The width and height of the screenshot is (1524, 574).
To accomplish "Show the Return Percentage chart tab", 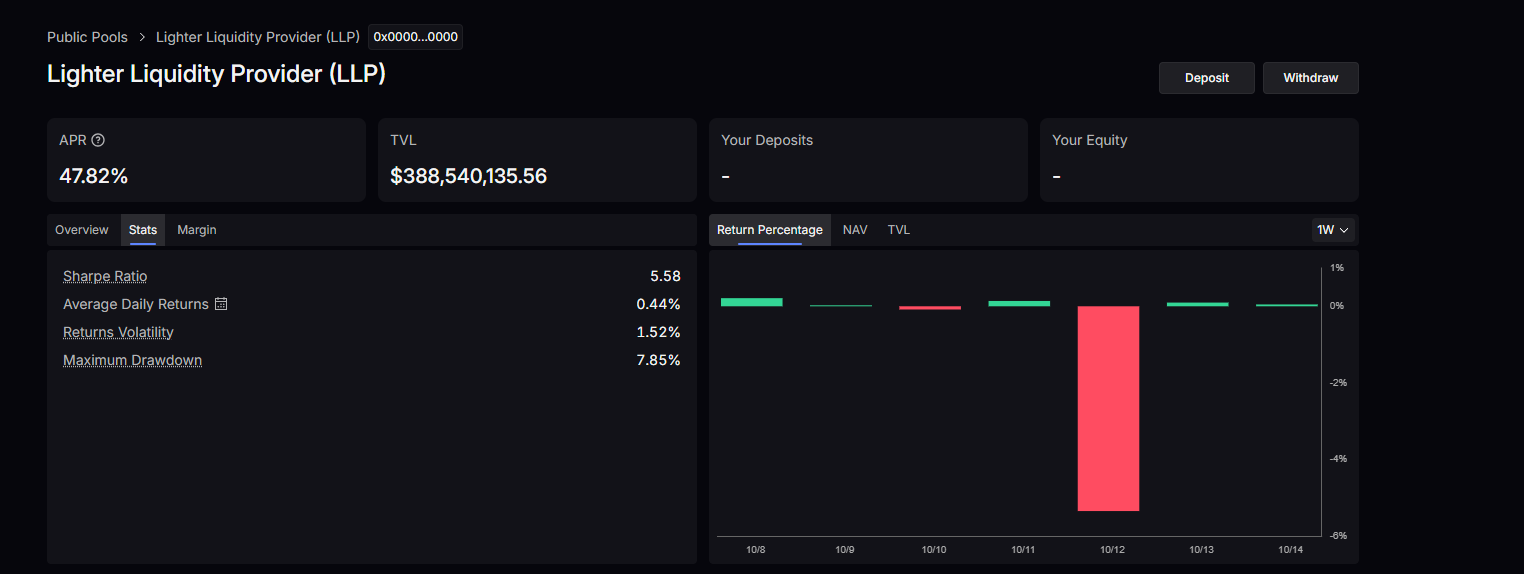I will (769, 230).
